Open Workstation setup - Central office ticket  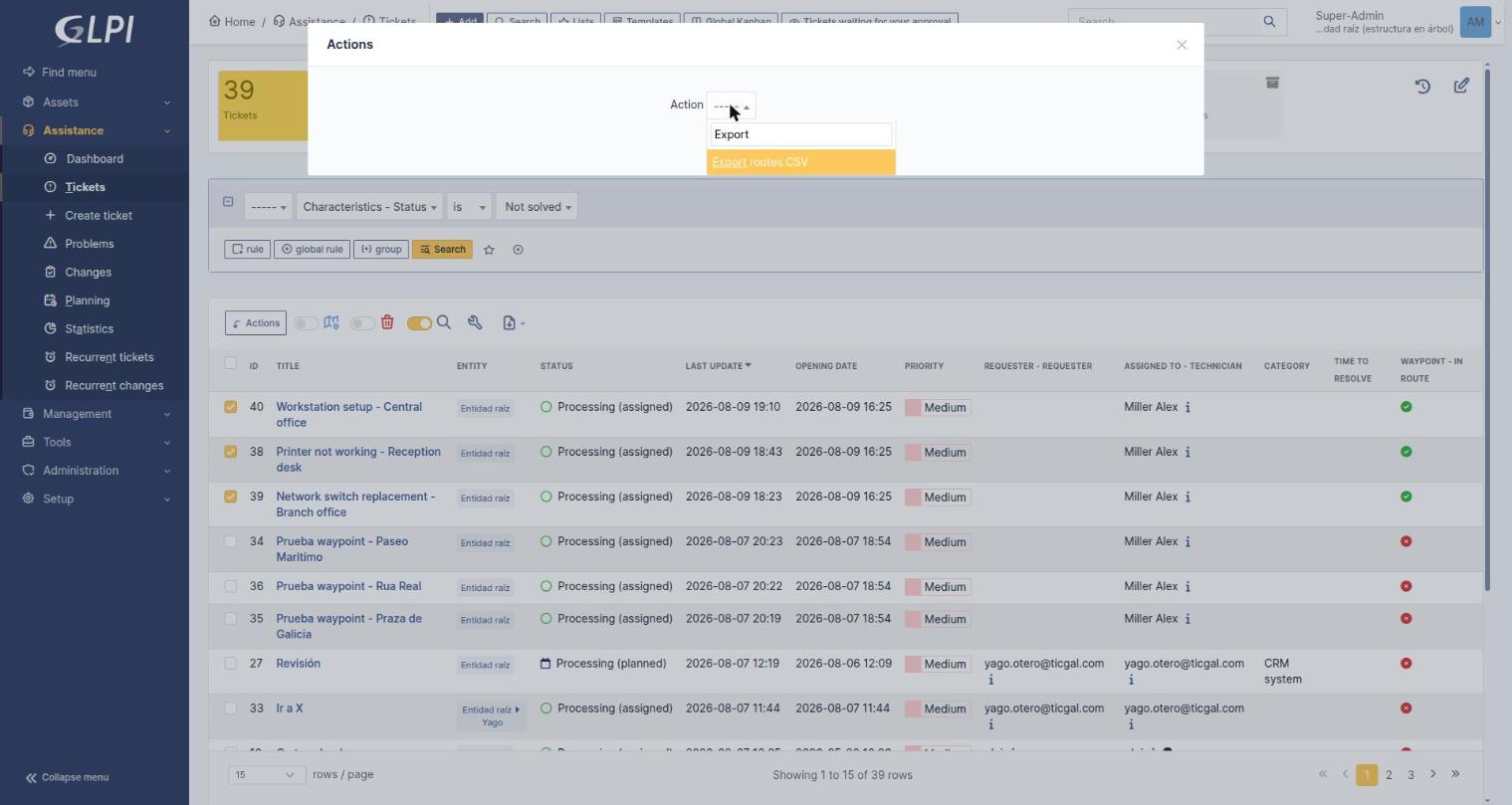coord(348,415)
